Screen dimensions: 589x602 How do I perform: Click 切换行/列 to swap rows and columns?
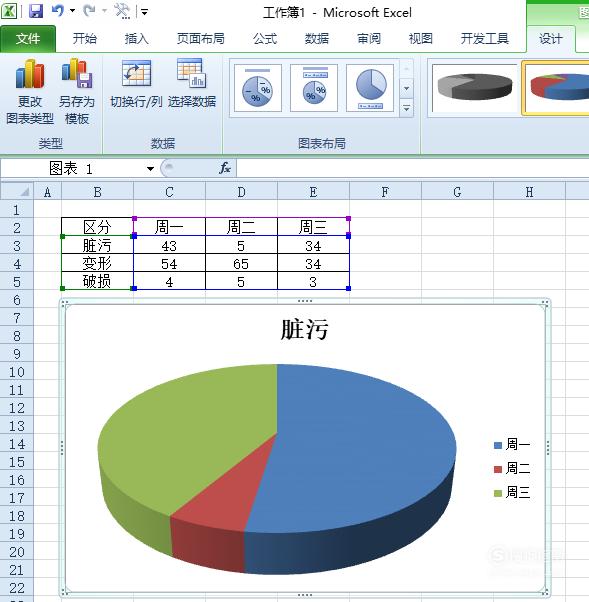pyautogui.click(x=136, y=84)
